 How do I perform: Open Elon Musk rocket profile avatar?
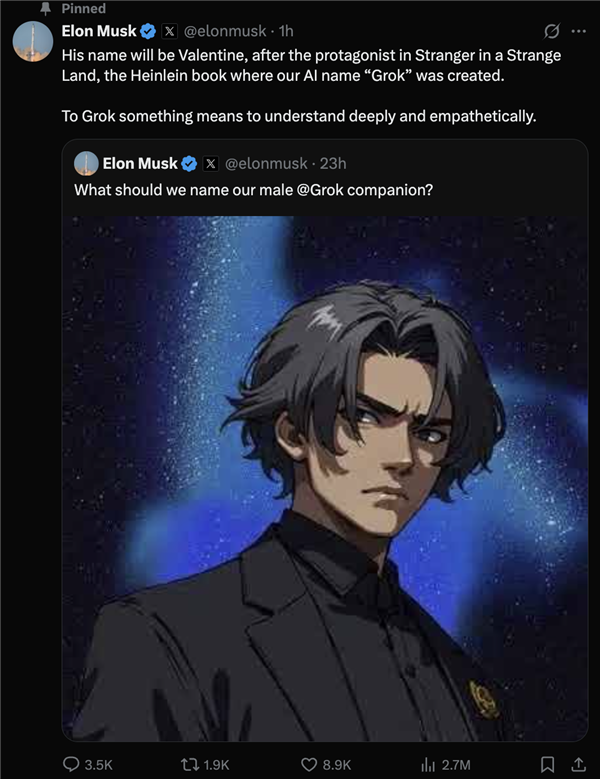click(33, 41)
